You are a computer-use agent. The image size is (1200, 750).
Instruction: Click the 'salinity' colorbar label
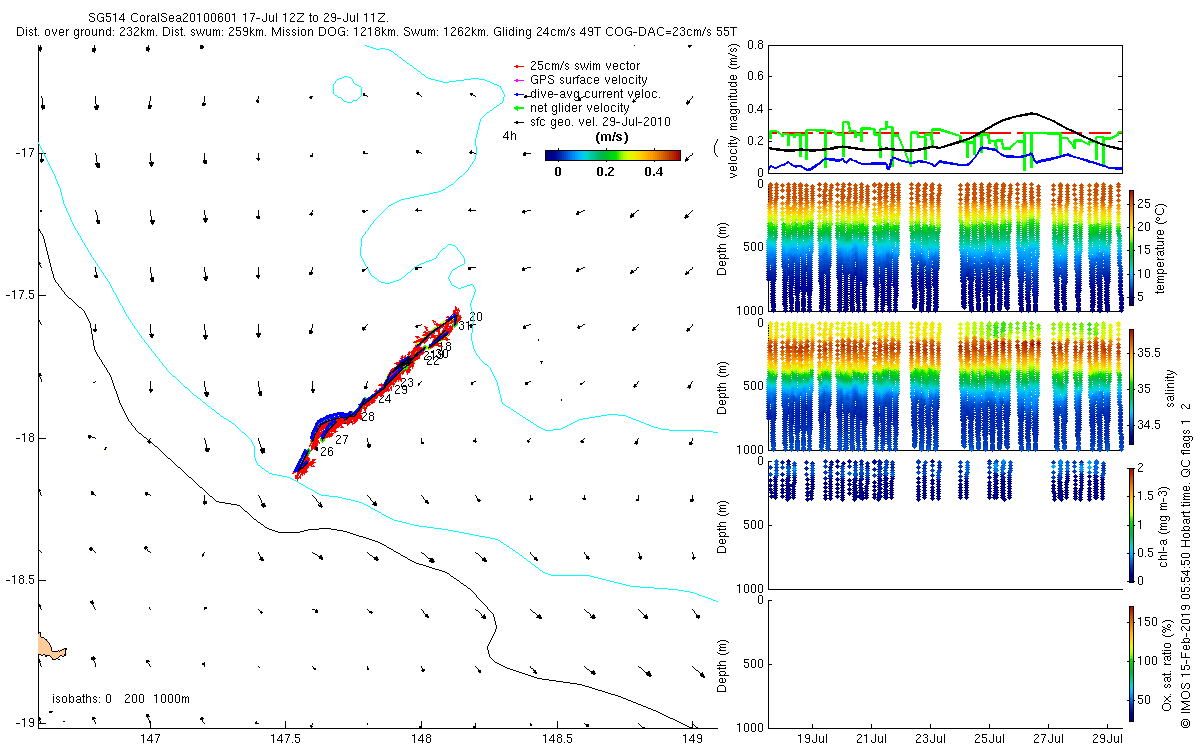click(x=1169, y=386)
